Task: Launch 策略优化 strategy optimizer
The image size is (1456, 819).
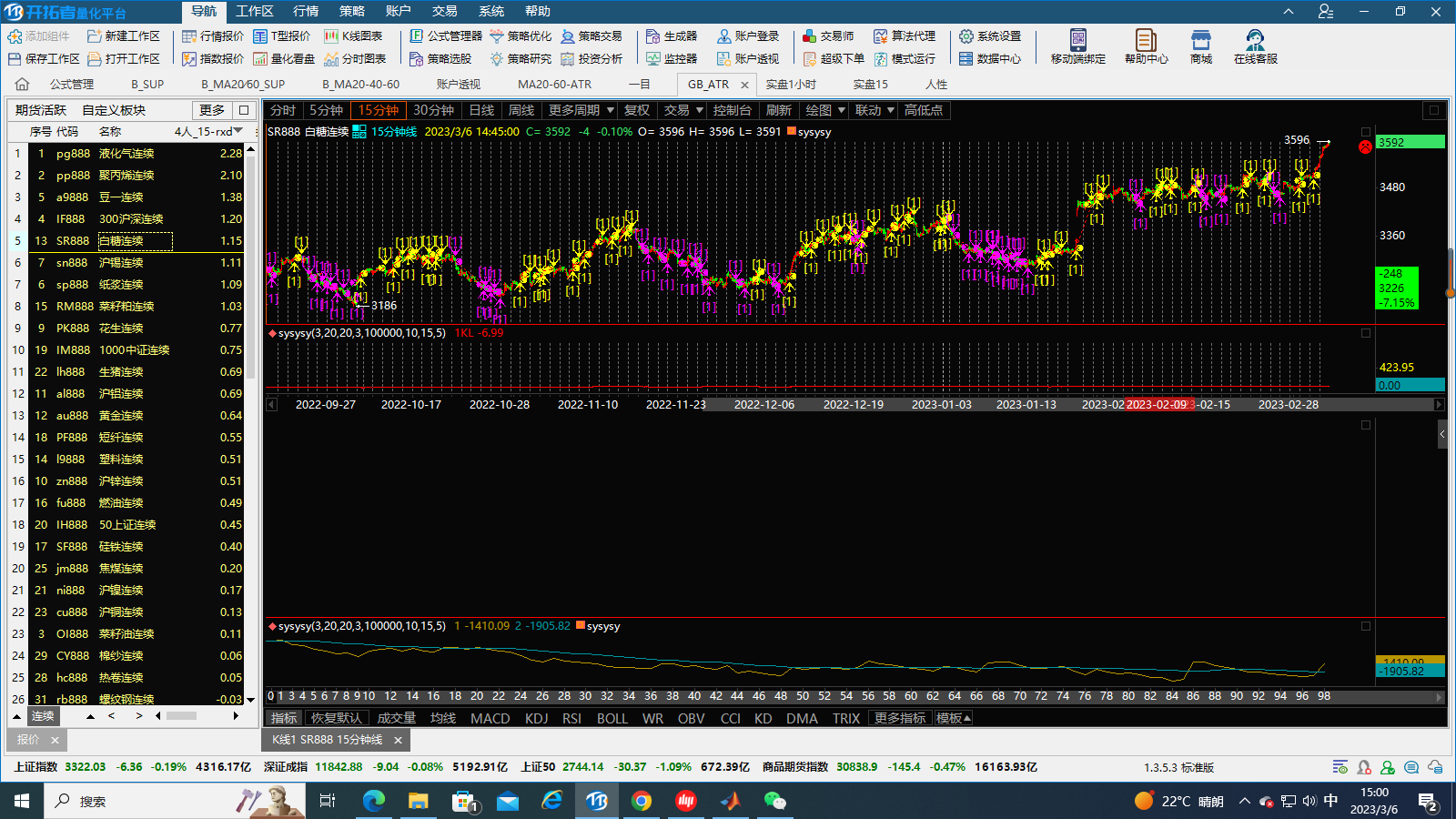Action: click(521, 36)
